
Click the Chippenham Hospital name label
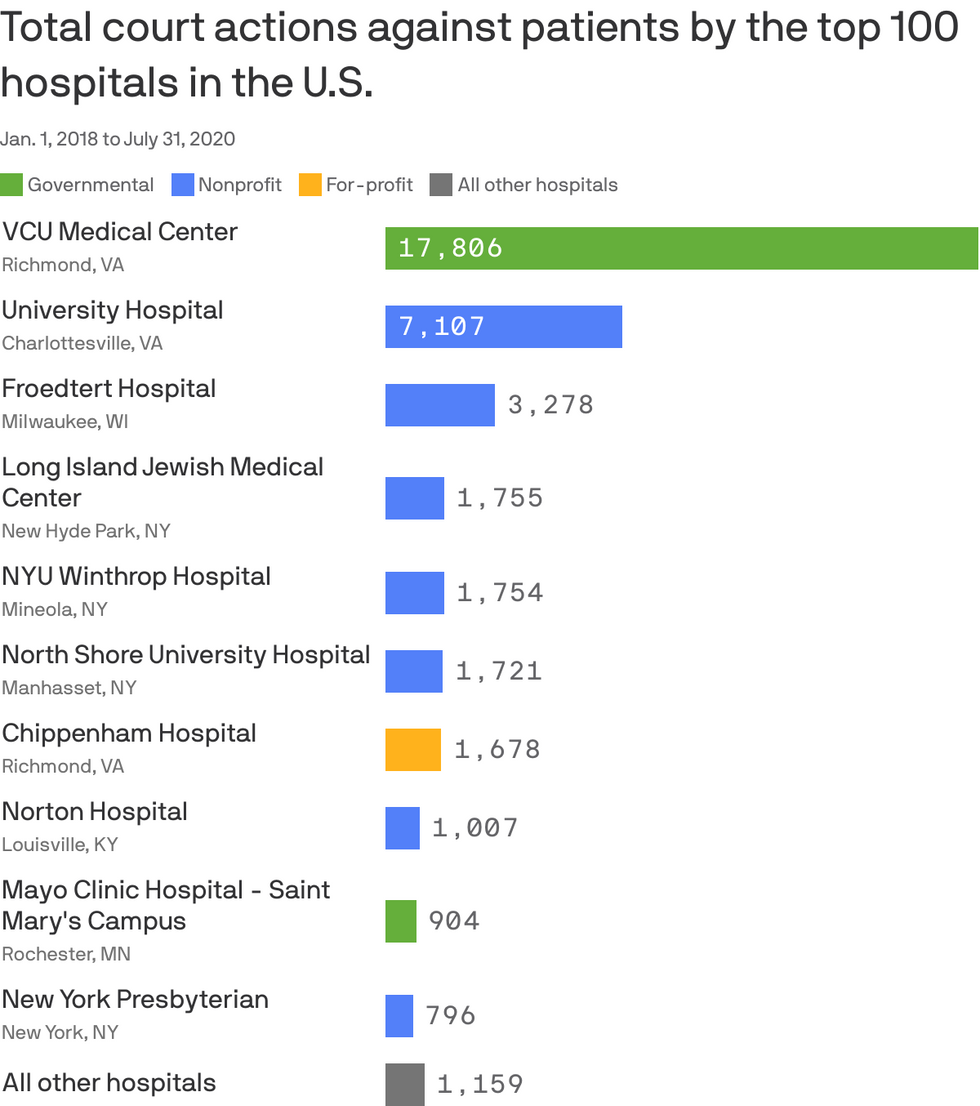[129, 734]
